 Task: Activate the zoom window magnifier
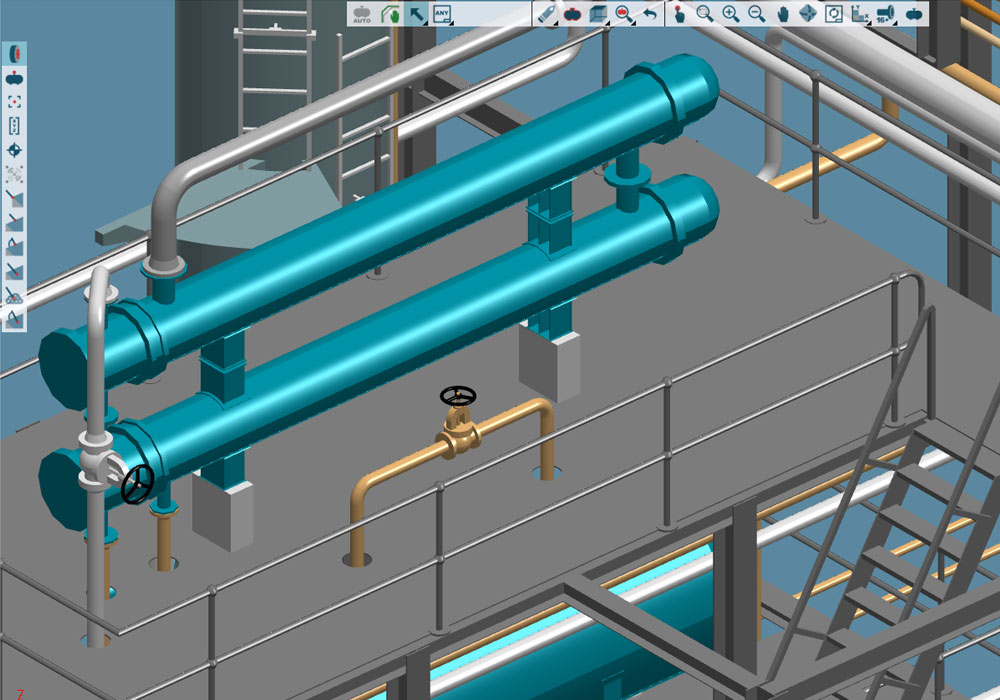[x=705, y=14]
